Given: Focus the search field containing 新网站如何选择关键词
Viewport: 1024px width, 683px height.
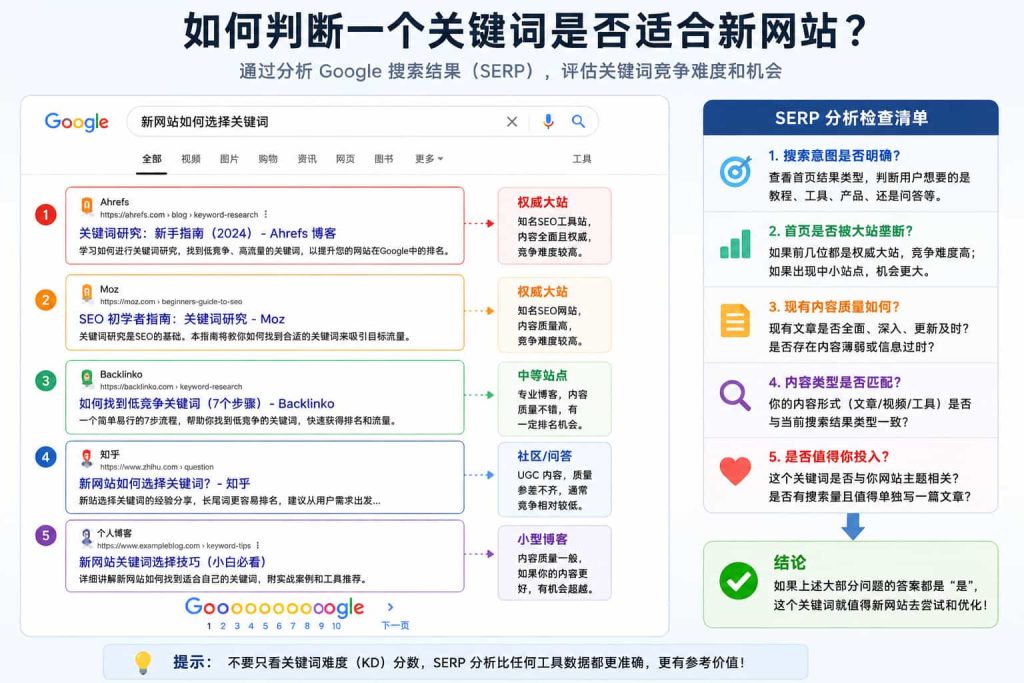Looking at the screenshot, I should [362, 121].
